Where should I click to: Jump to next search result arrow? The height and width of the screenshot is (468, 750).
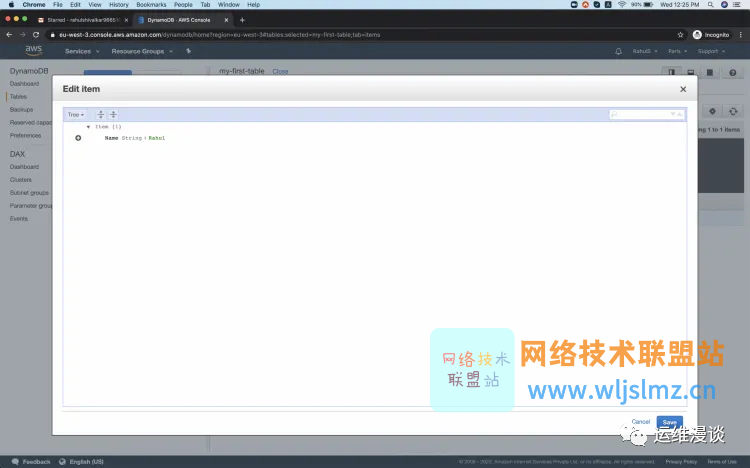[673, 114]
